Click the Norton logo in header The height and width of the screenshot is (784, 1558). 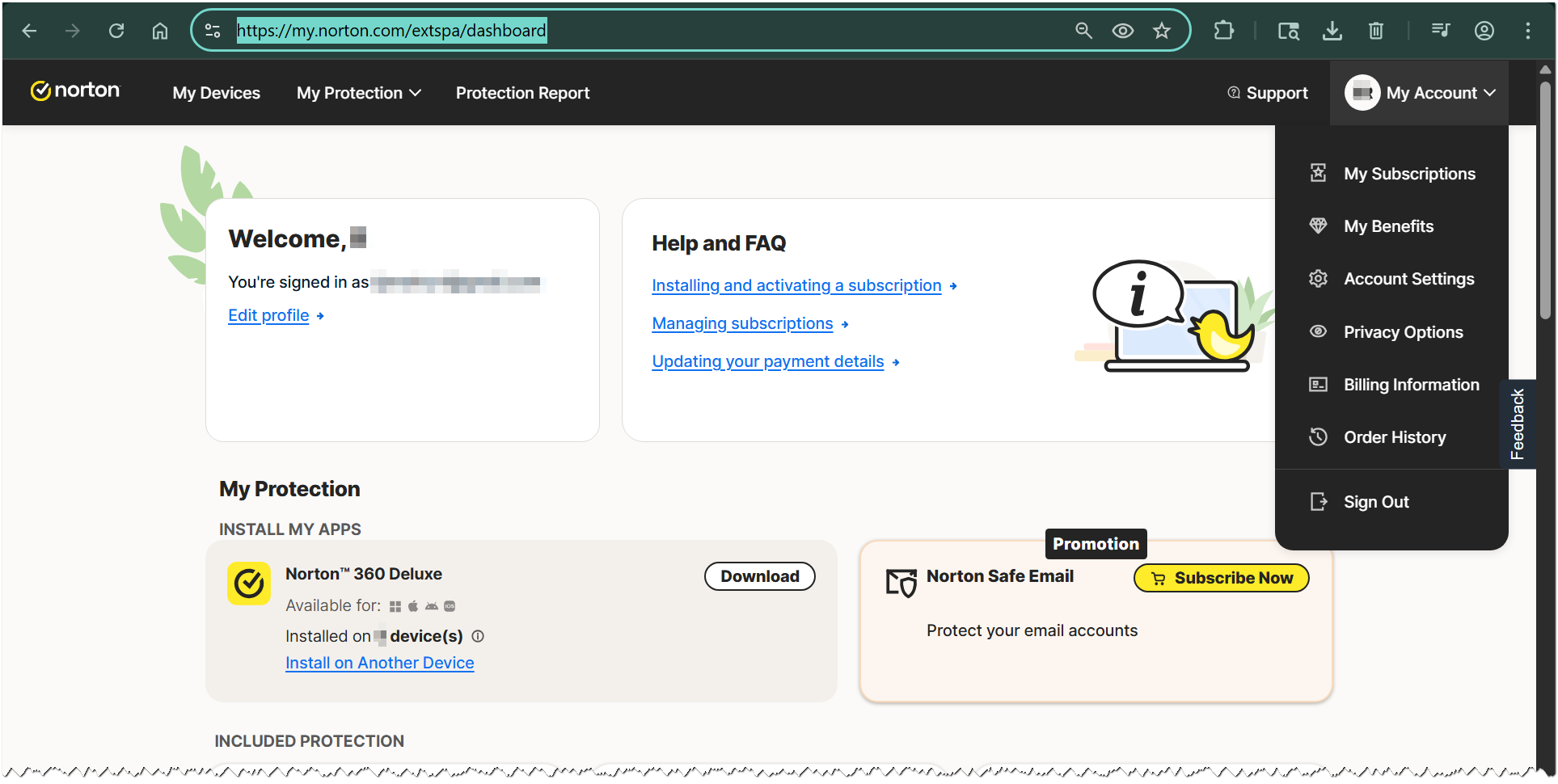pyautogui.click(x=75, y=91)
